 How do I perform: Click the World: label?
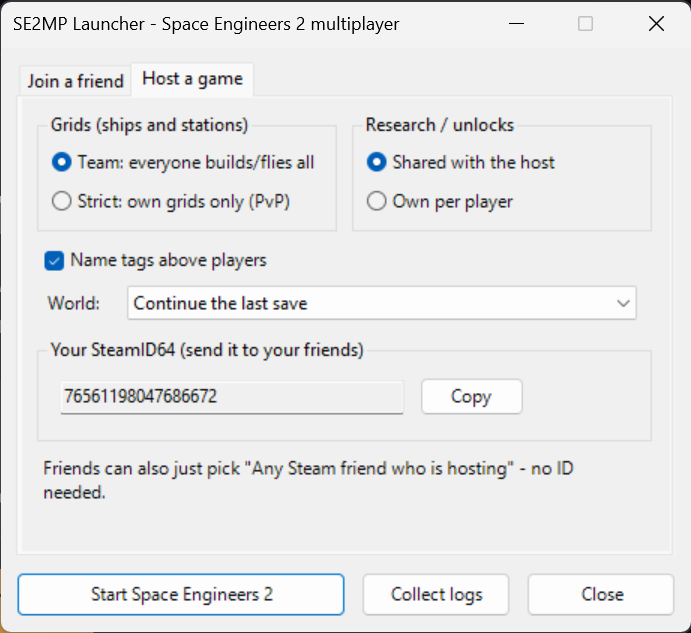(74, 304)
